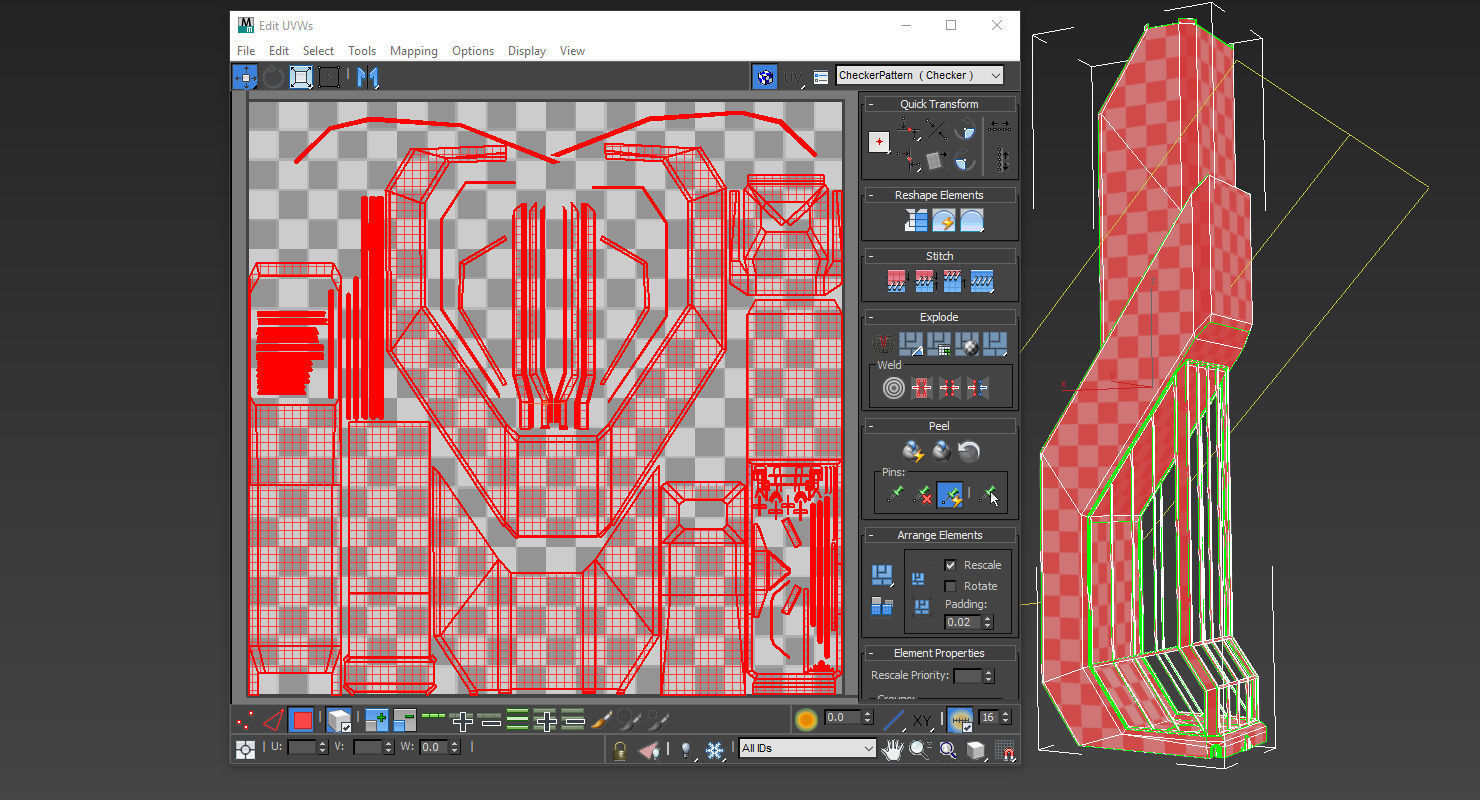1480x800 pixels.
Task: Open the File menu
Action: pos(246,51)
